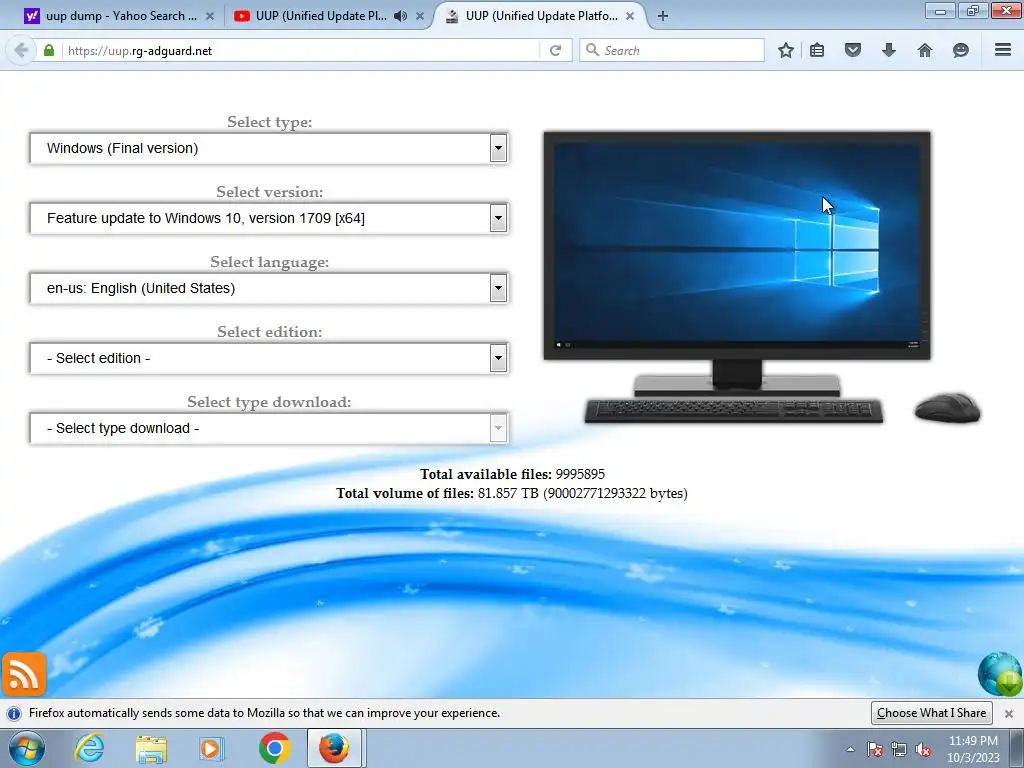The image size is (1024, 768).
Task: Save page to Pocket icon
Action: pos(853,50)
